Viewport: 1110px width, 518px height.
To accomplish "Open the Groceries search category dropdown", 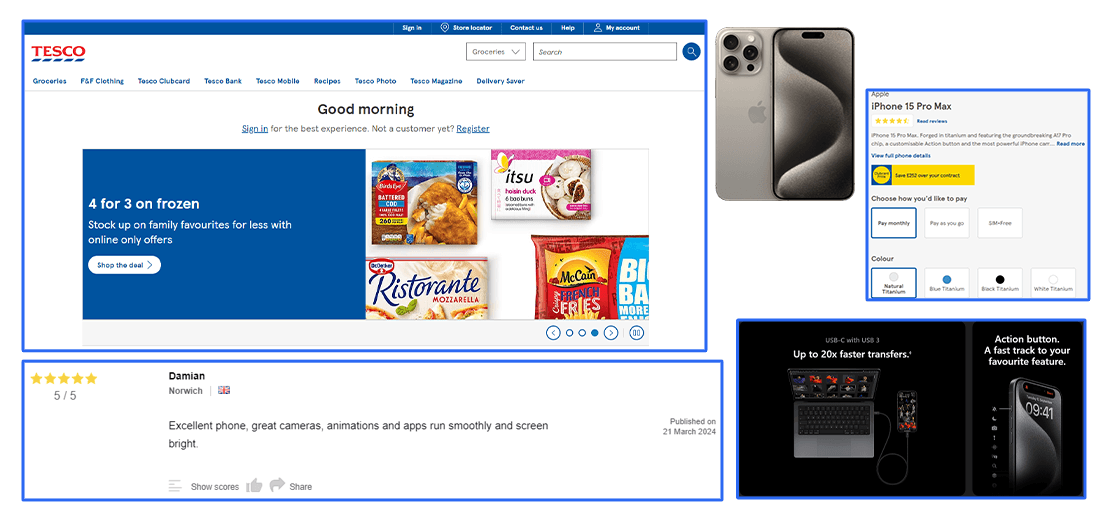I will (x=496, y=52).
